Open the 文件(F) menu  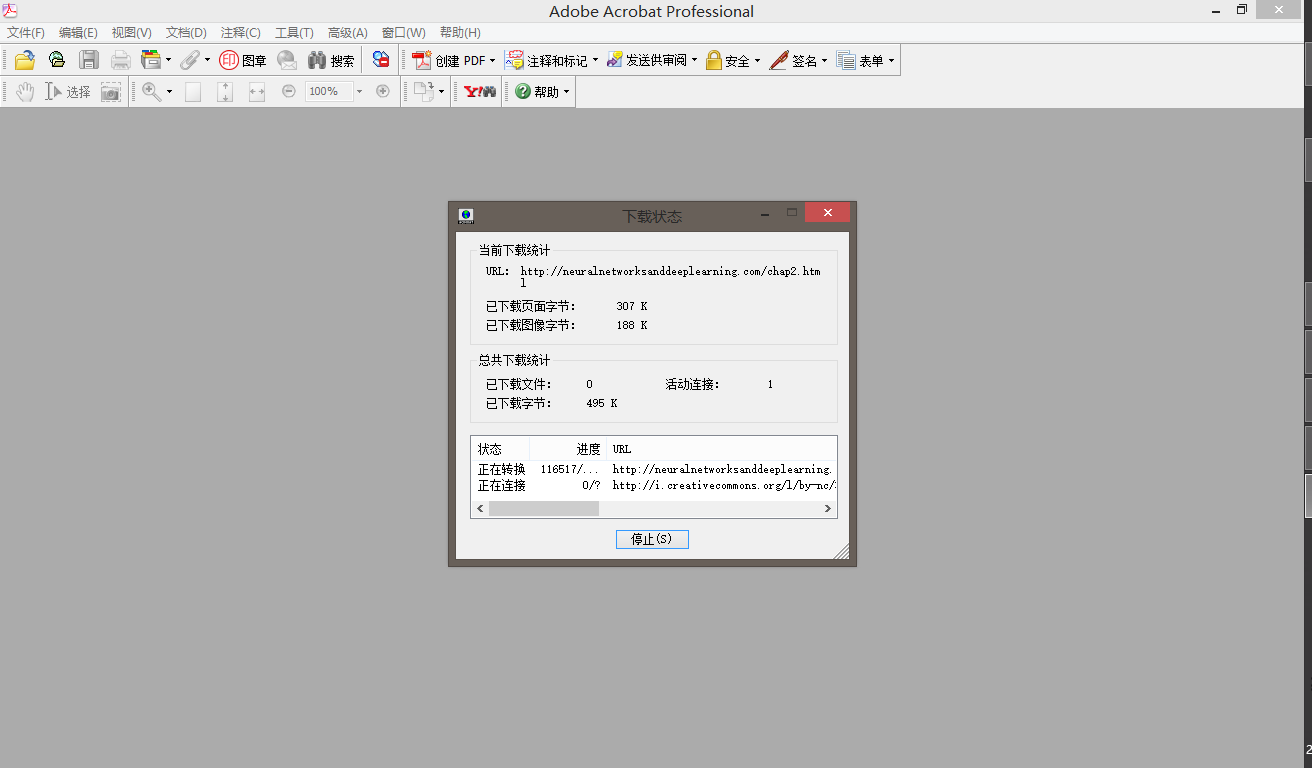pos(26,32)
